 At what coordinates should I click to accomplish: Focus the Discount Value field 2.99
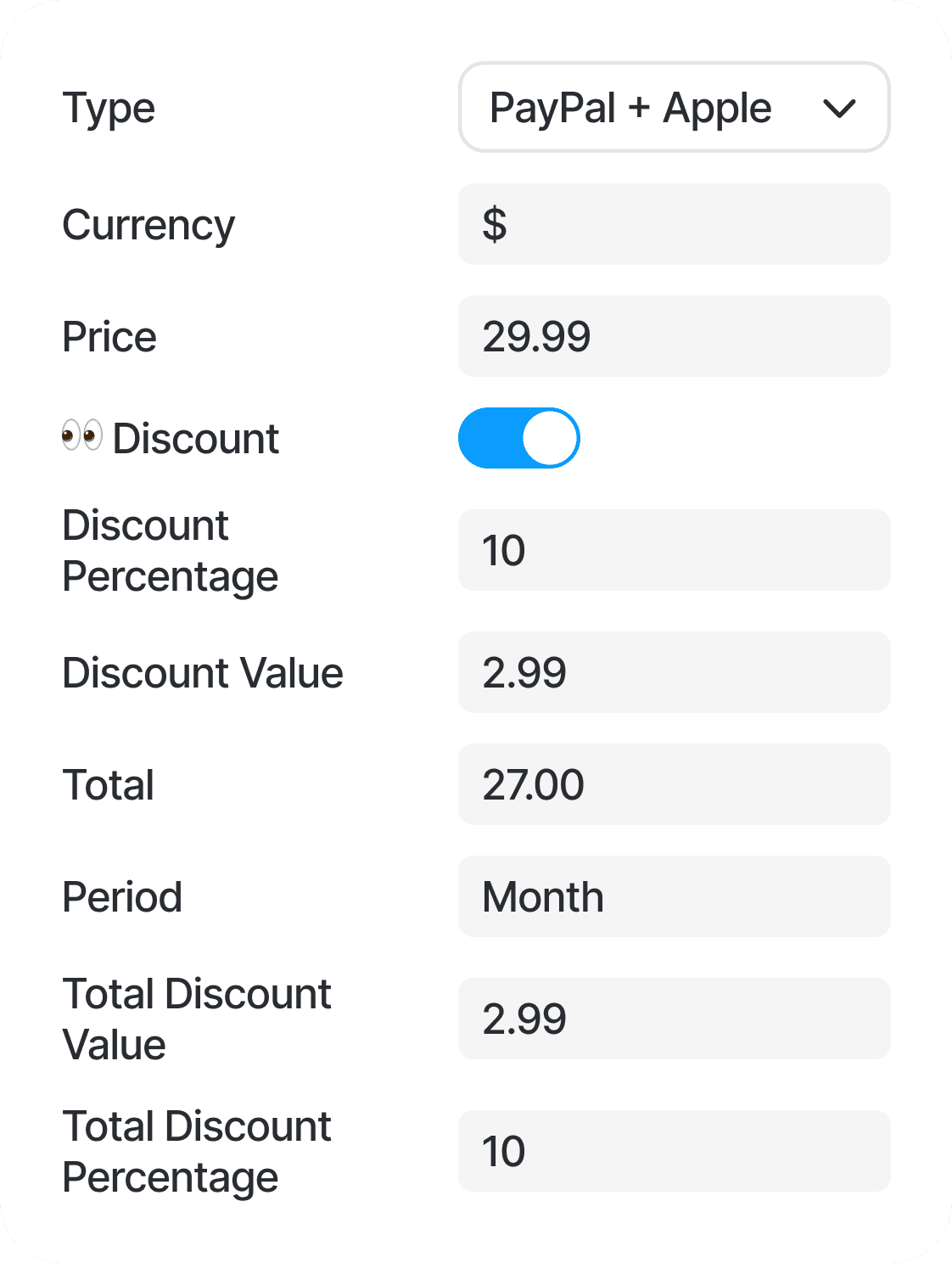(675, 672)
